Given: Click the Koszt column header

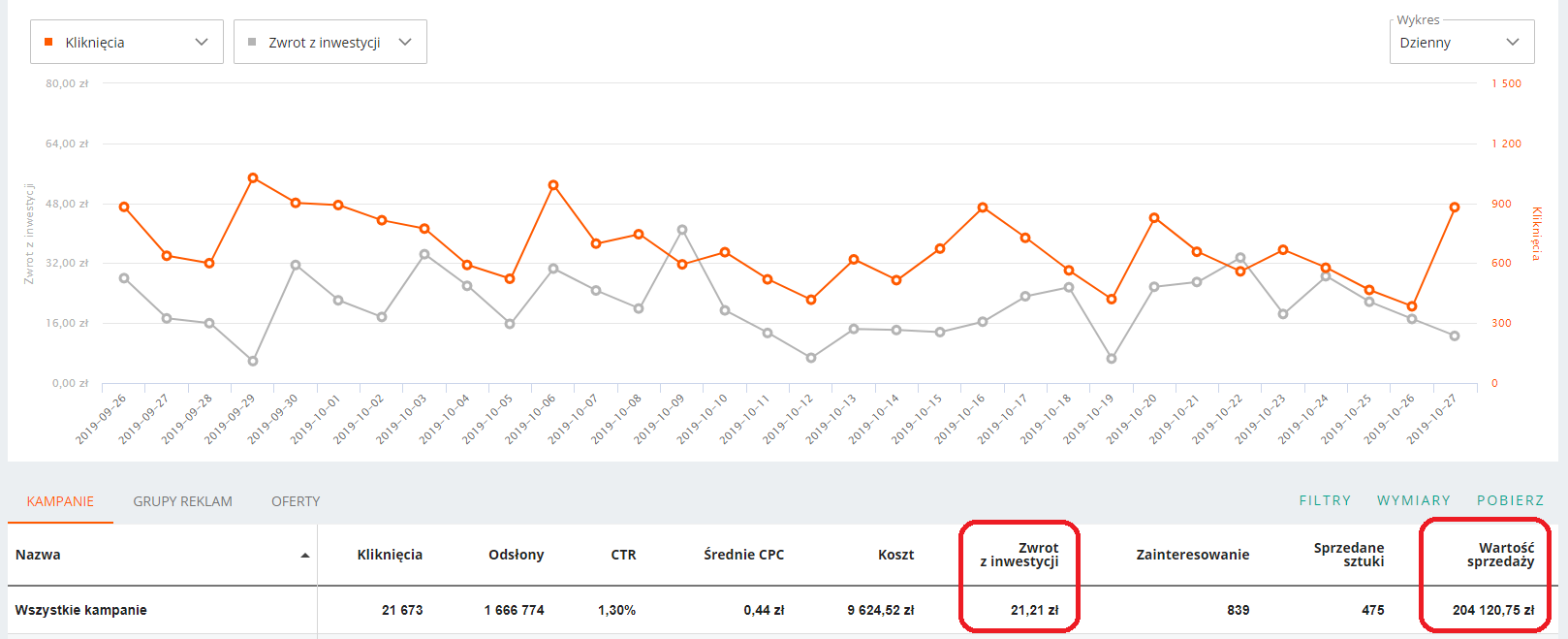Looking at the screenshot, I should click(x=895, y=555).
